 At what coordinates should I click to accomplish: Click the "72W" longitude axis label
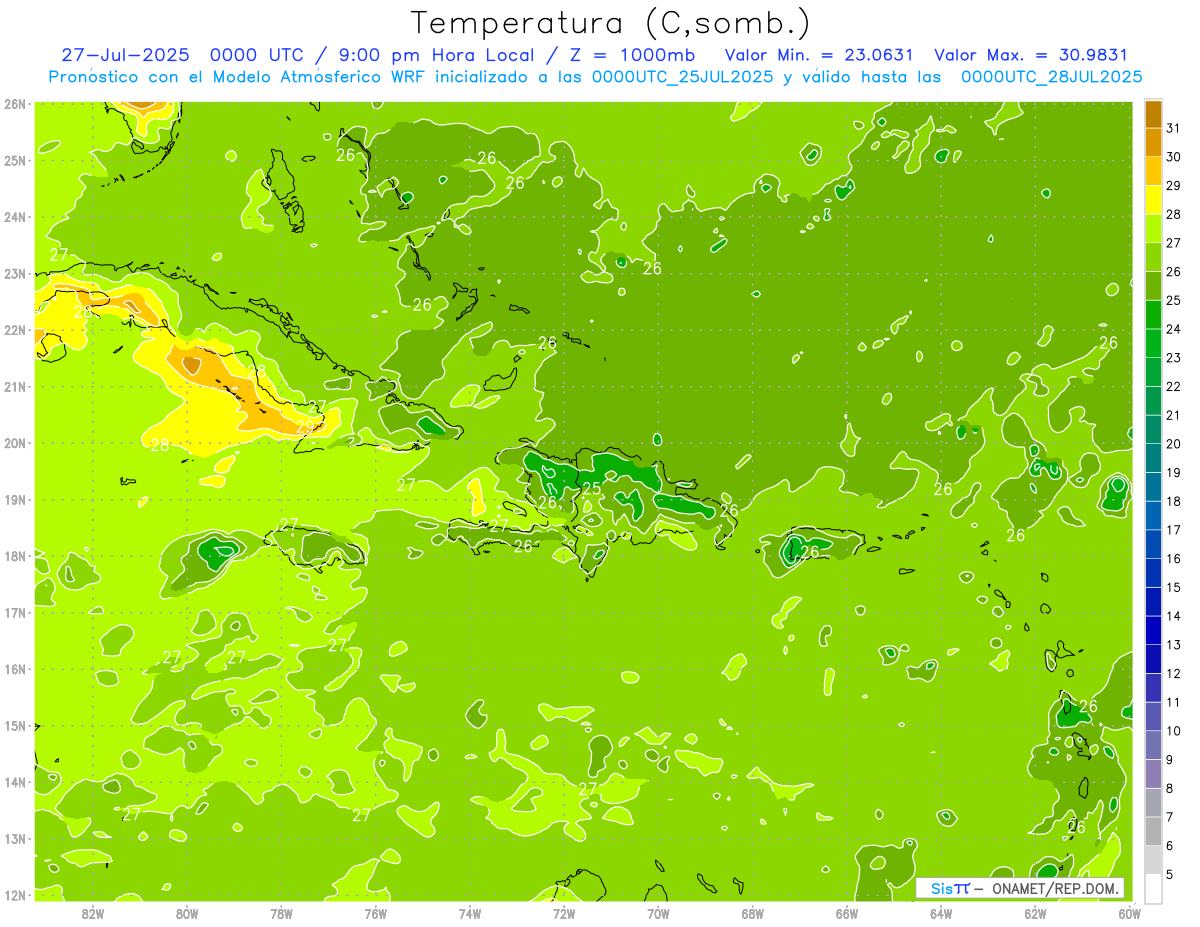coord(564,912)
